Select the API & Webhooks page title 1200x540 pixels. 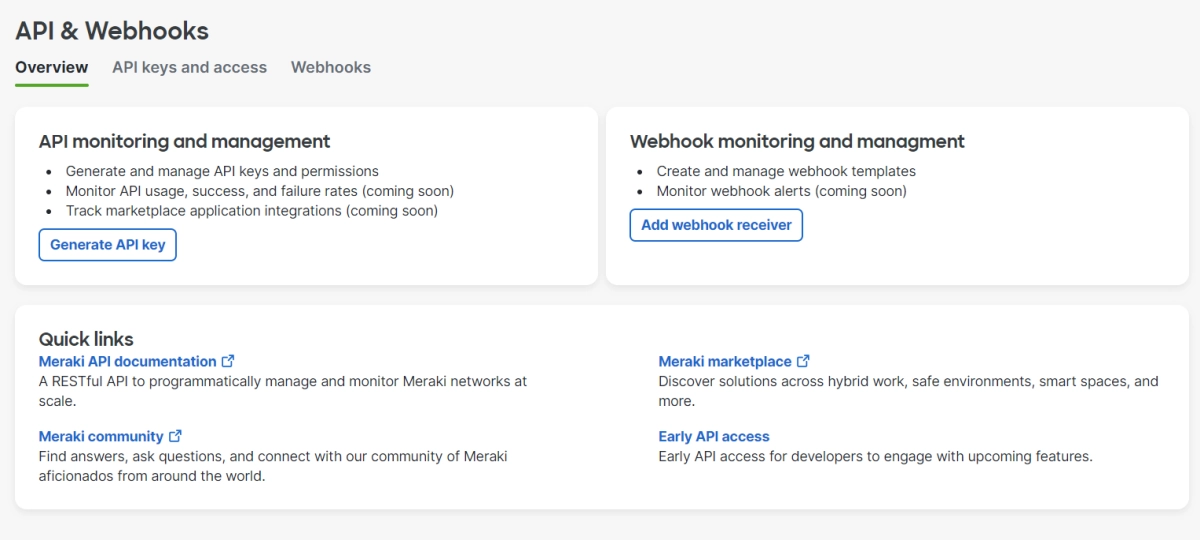112,31
